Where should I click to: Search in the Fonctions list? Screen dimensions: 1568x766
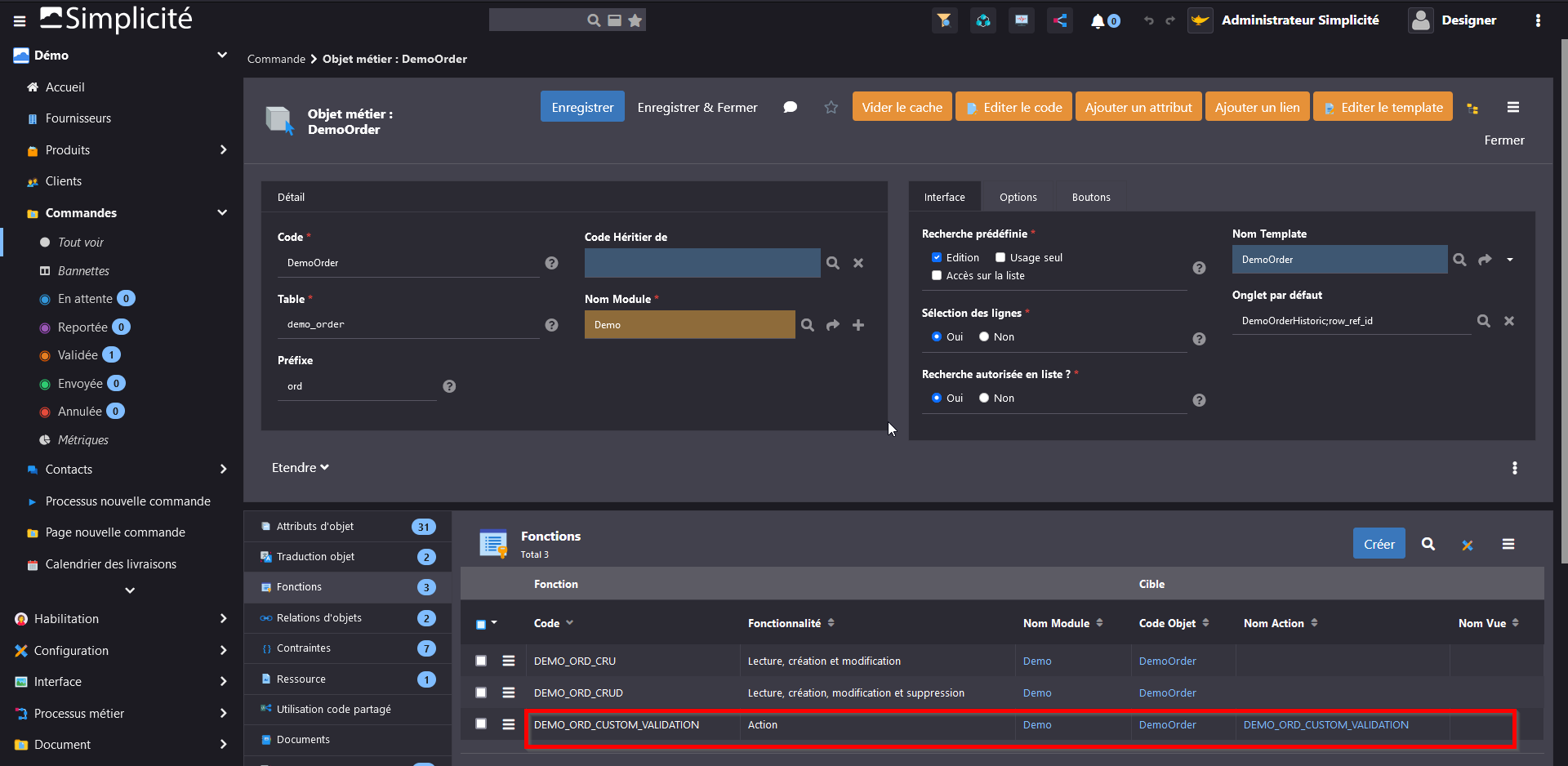coord(1428,544)
